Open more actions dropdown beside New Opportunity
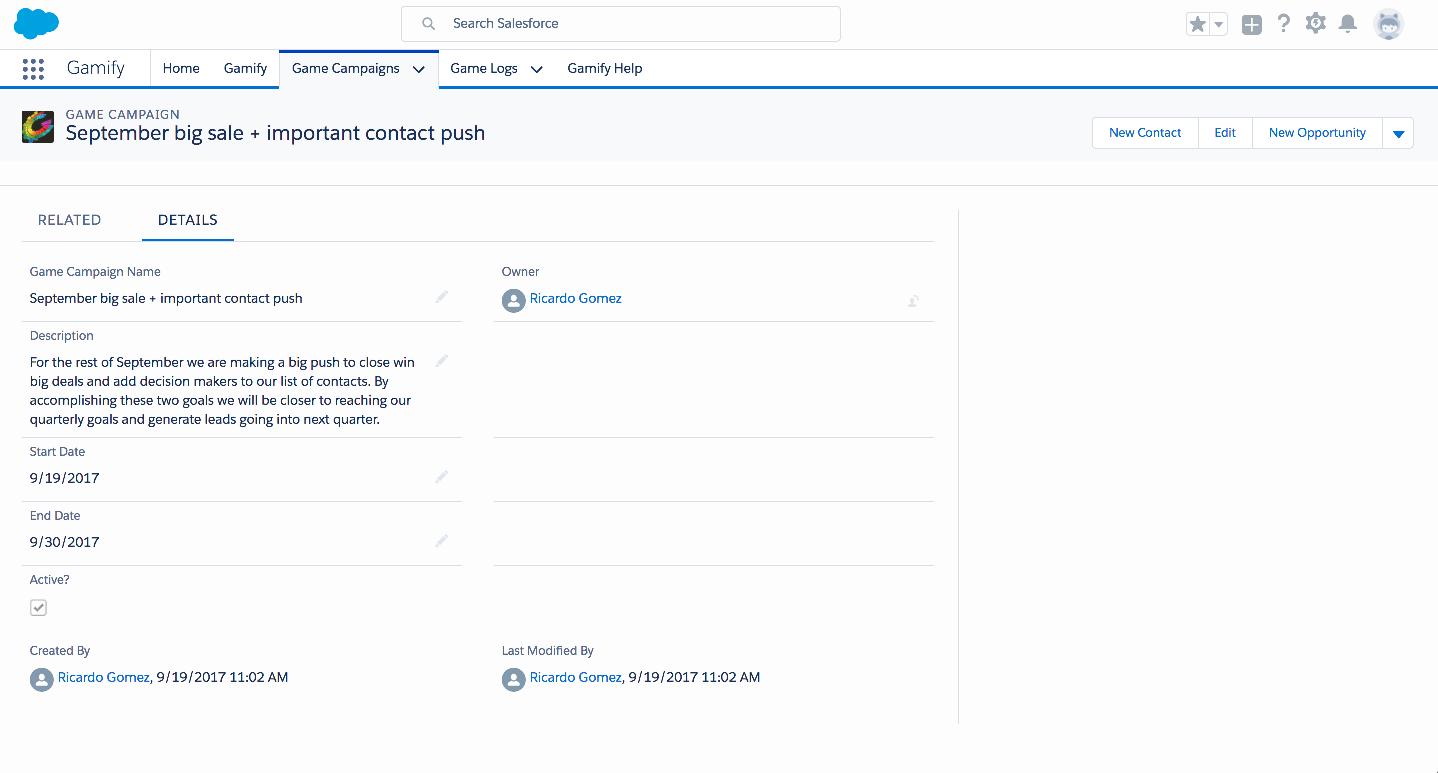The image size is (1438, 773). 1398,133
